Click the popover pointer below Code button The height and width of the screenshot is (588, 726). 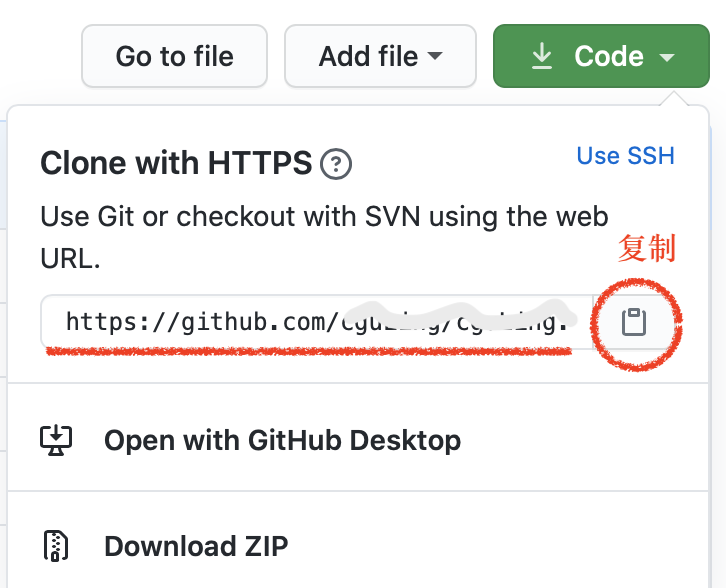tap(675, 99)
